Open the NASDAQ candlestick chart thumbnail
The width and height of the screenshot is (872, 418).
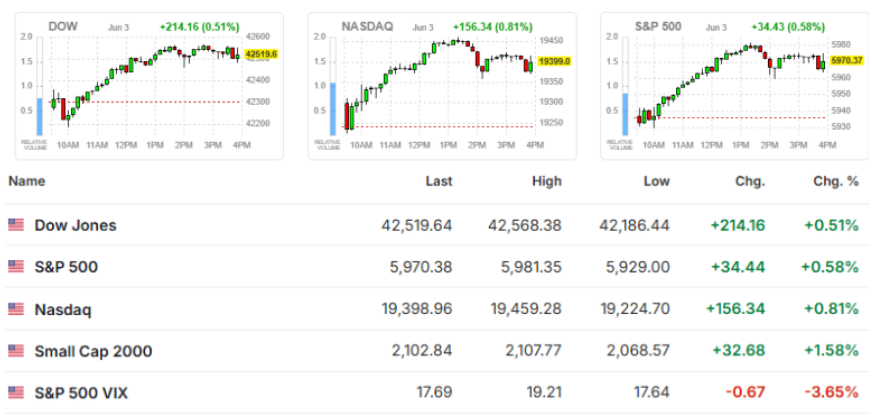click(x=442, y=86)
